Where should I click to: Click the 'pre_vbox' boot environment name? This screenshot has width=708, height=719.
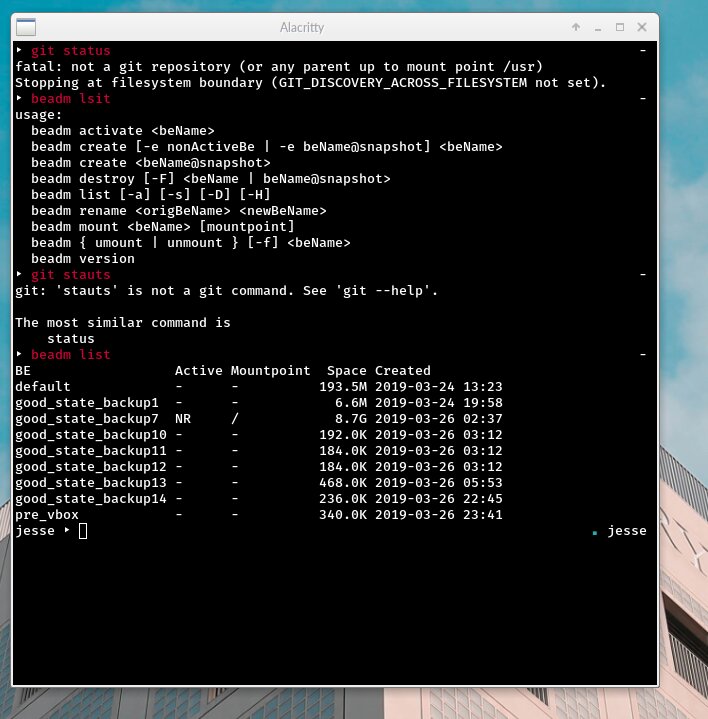[47, 515]
